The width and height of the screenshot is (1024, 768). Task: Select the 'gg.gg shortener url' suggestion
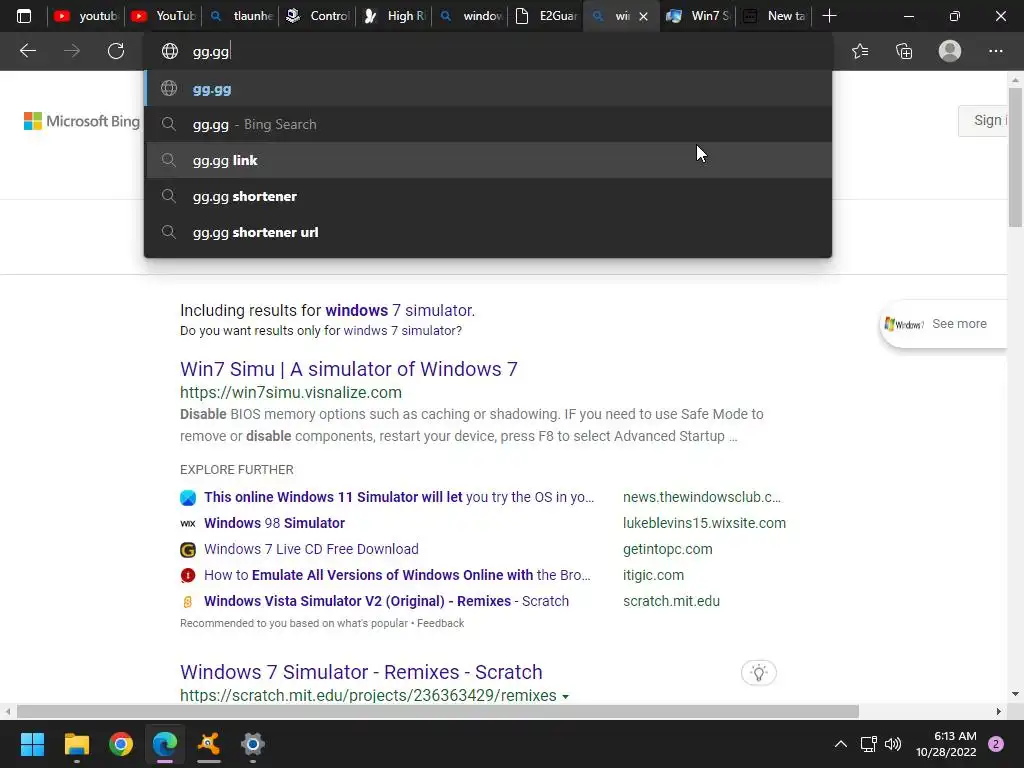coord(488,232)
